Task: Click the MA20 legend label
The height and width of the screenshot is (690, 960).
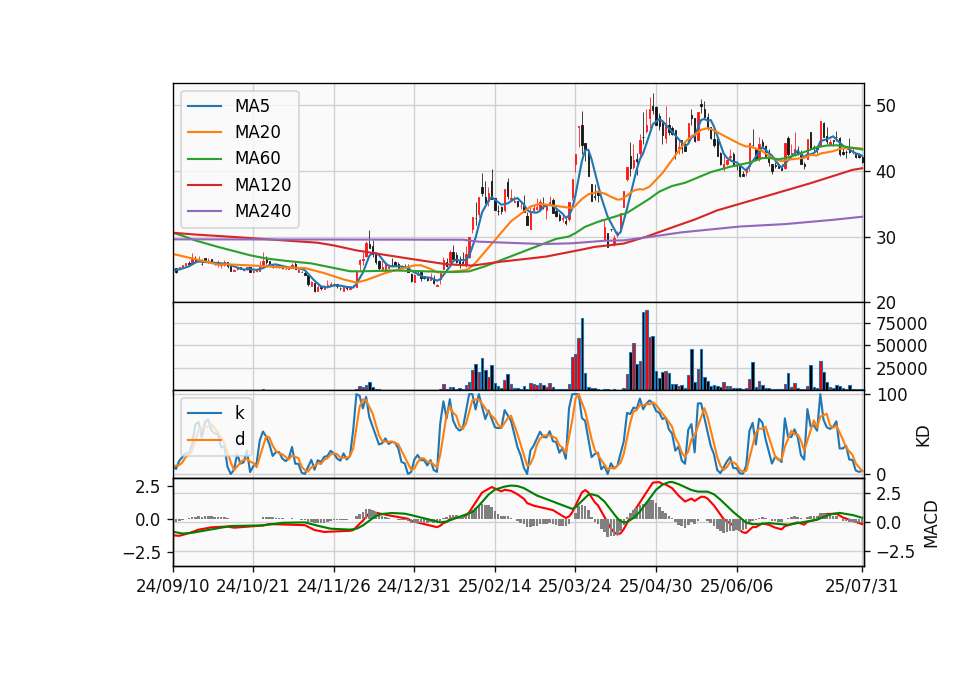Action: pos(257,132)
